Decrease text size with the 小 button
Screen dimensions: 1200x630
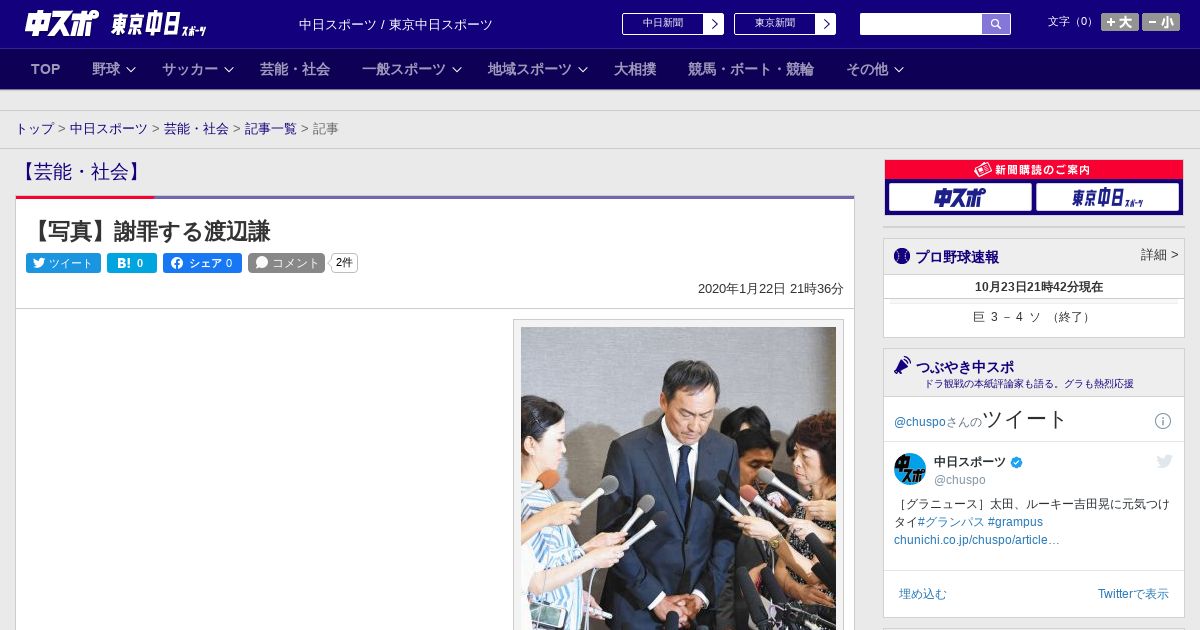coord(1161,22)
